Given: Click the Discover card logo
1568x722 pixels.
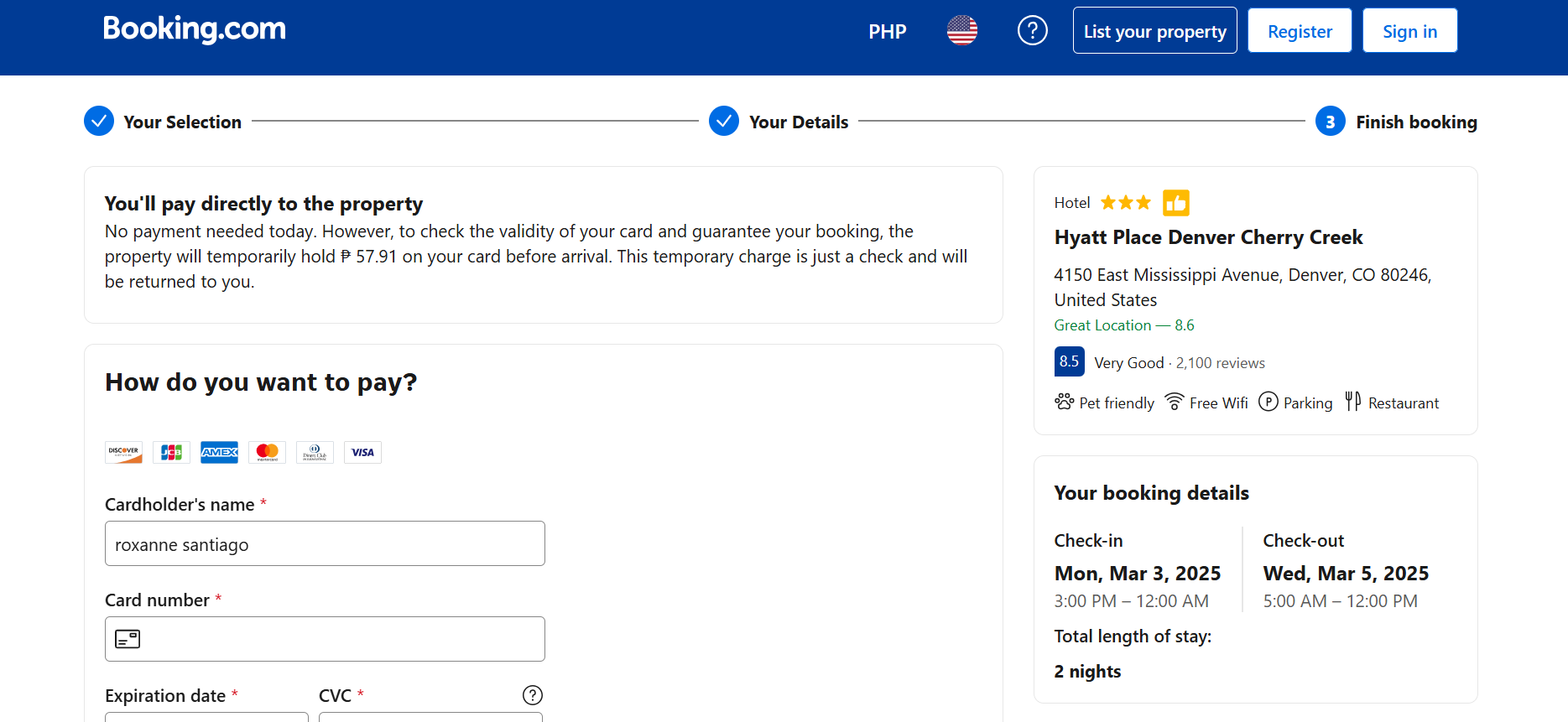Looking at the screenshot, I should point(123,453).
